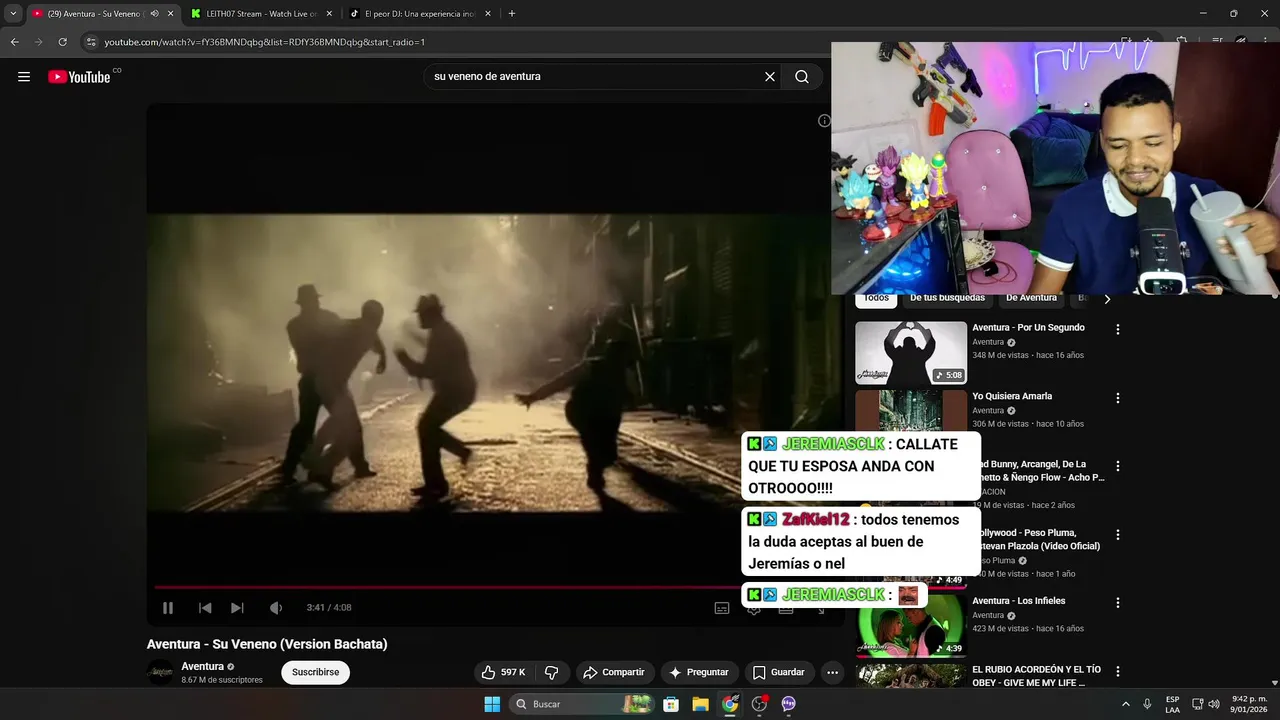Open options for EL RUBIO ACORDEÓN video
This screenshot has width=1280, height=720.
(1118, 672)
